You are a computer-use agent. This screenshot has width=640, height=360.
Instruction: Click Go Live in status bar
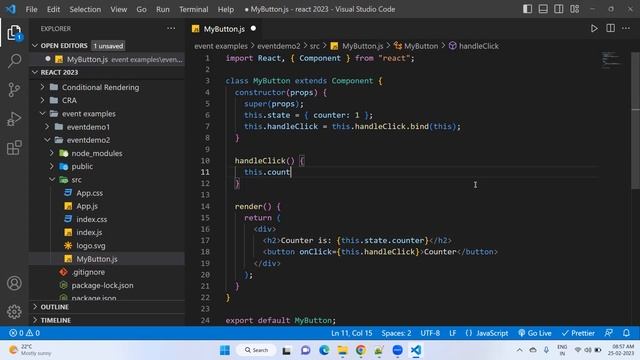pos(535,333)
